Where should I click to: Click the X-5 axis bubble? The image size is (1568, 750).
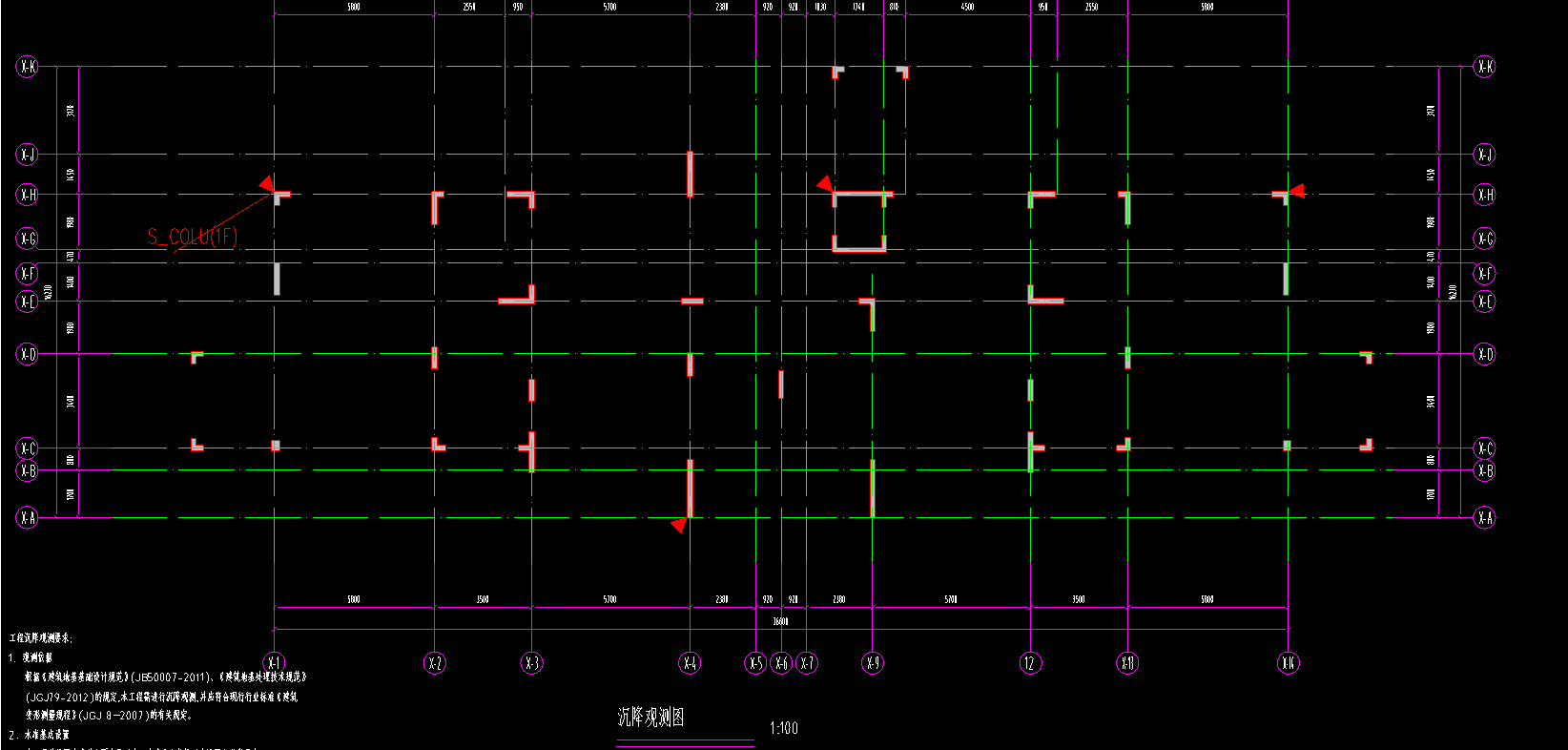[755, 663]
